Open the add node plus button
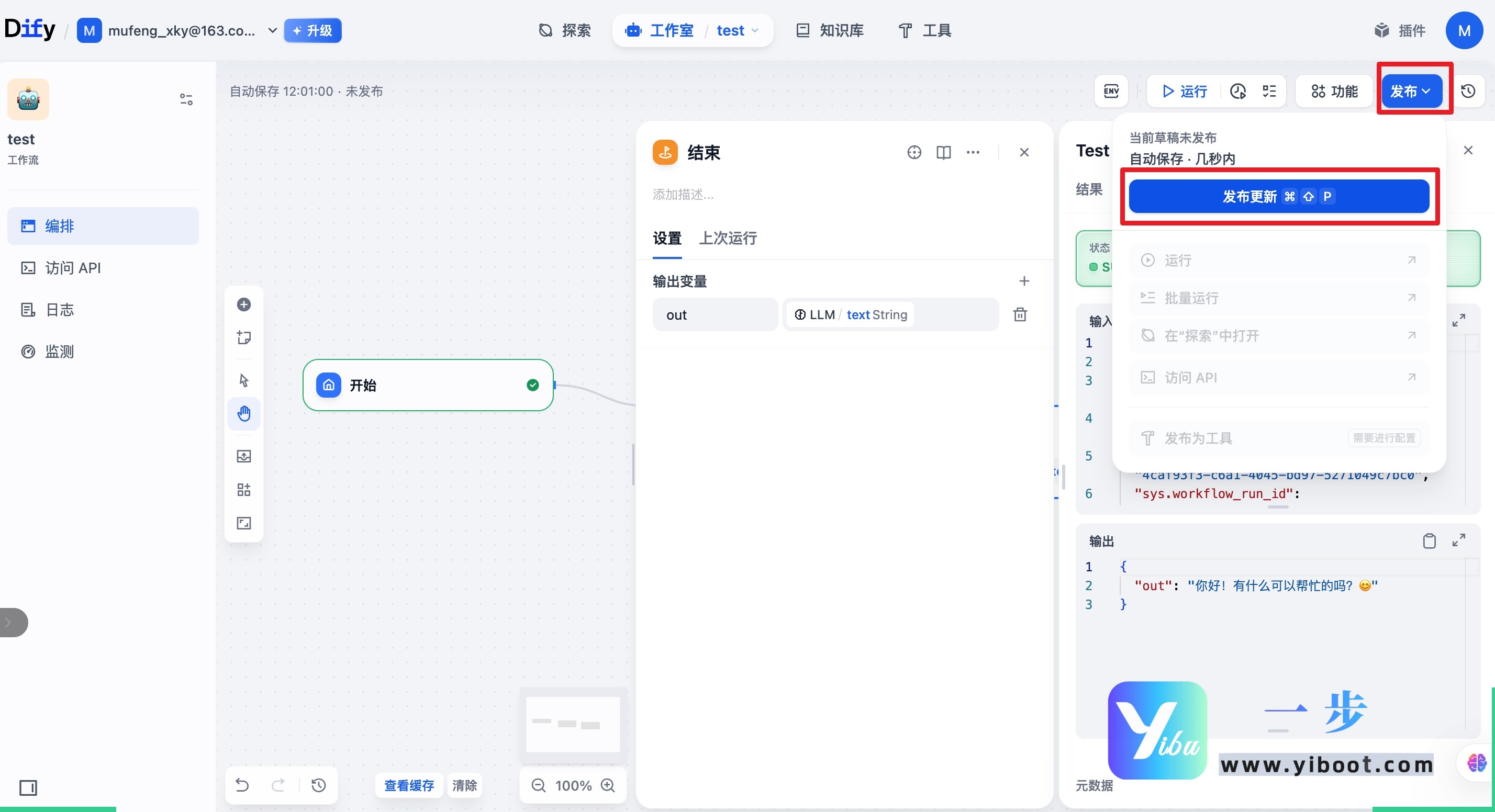The image size is (1495, 812). 244,304
